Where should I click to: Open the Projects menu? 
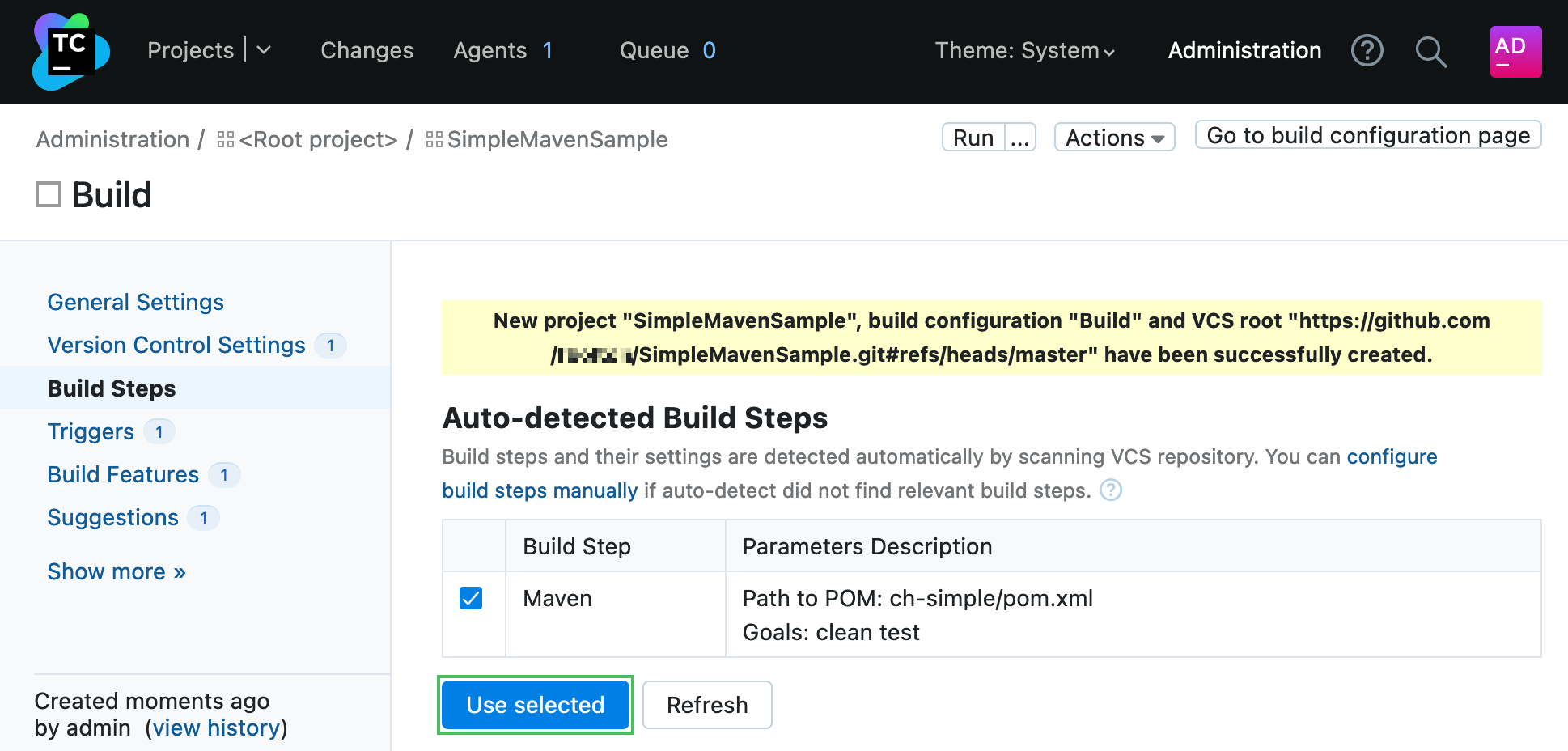pyautogui.click(x=190, y=50)
